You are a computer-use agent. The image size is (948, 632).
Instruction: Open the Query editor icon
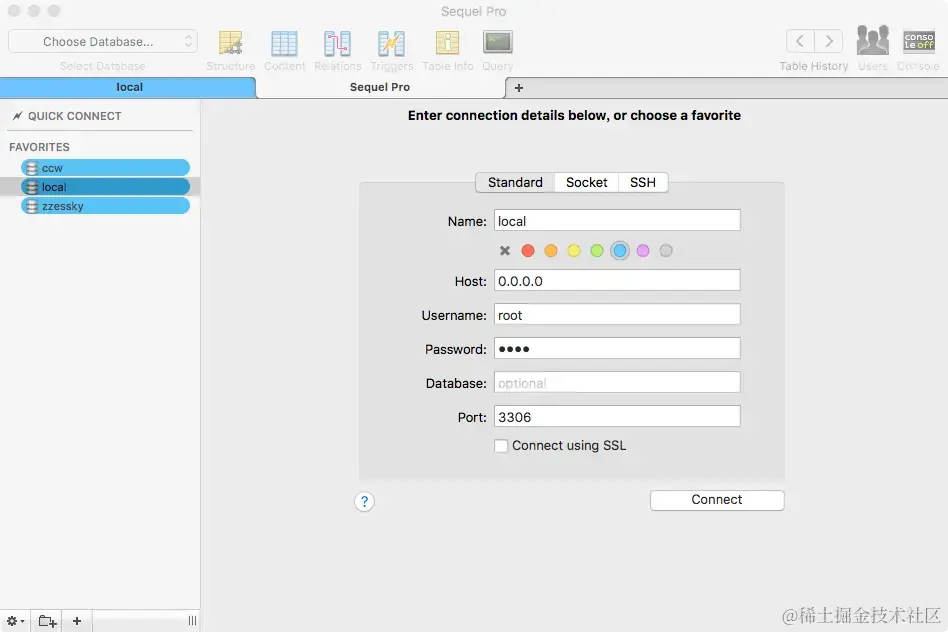498,42
